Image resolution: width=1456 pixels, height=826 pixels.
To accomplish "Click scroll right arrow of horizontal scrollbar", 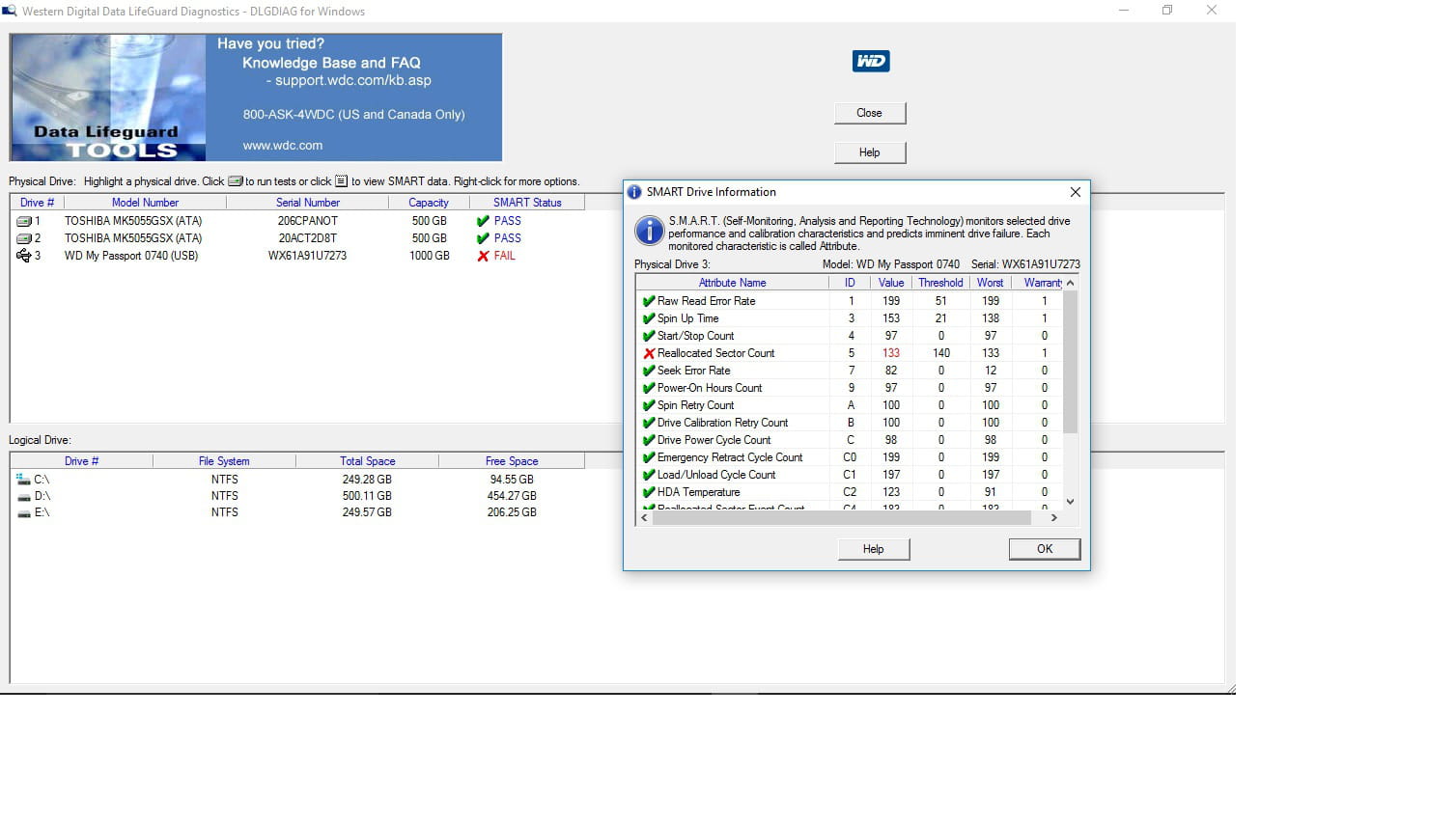I will click(x=1054, y=518).
